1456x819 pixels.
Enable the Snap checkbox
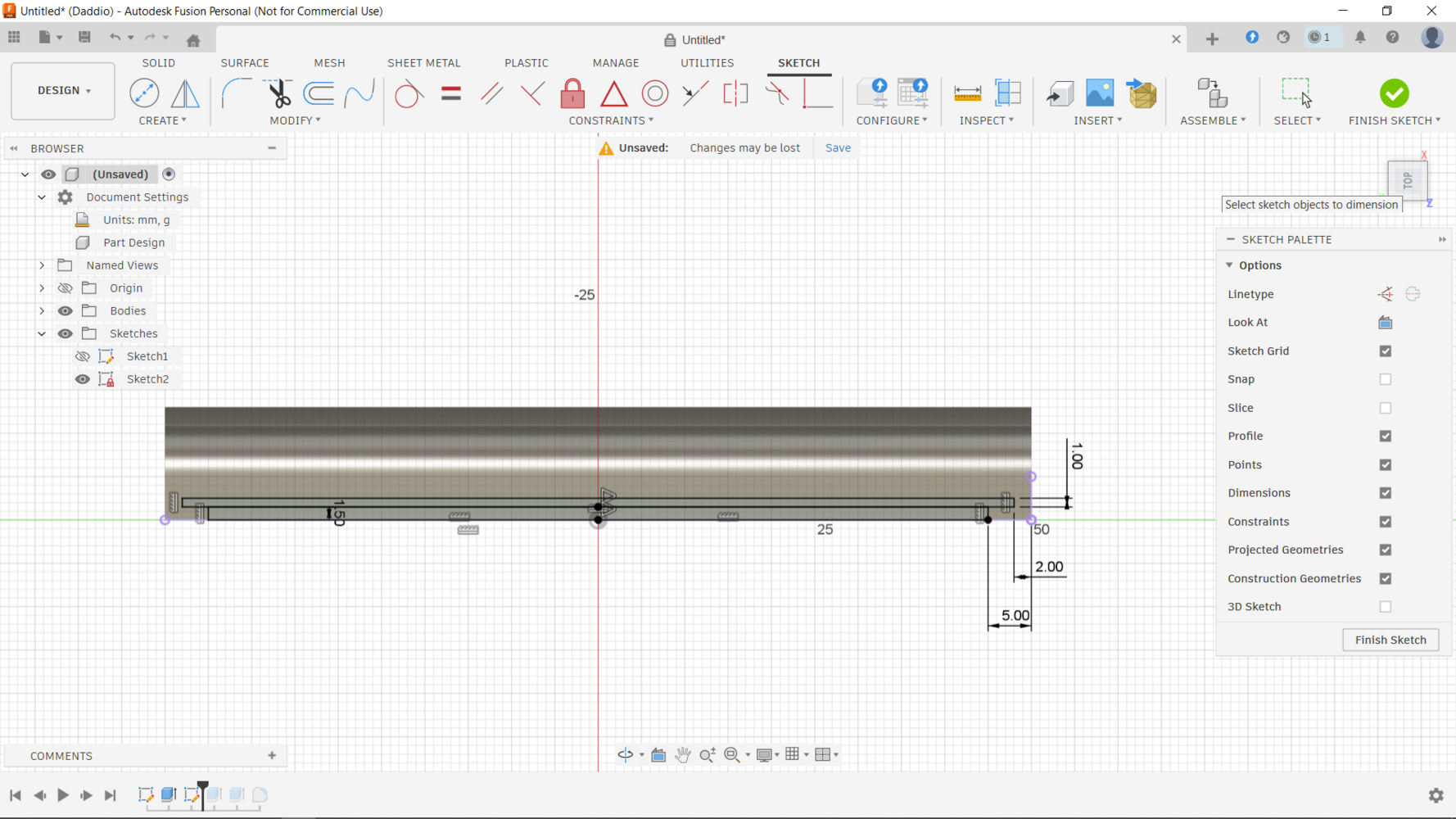click(x=1385, y=379)
